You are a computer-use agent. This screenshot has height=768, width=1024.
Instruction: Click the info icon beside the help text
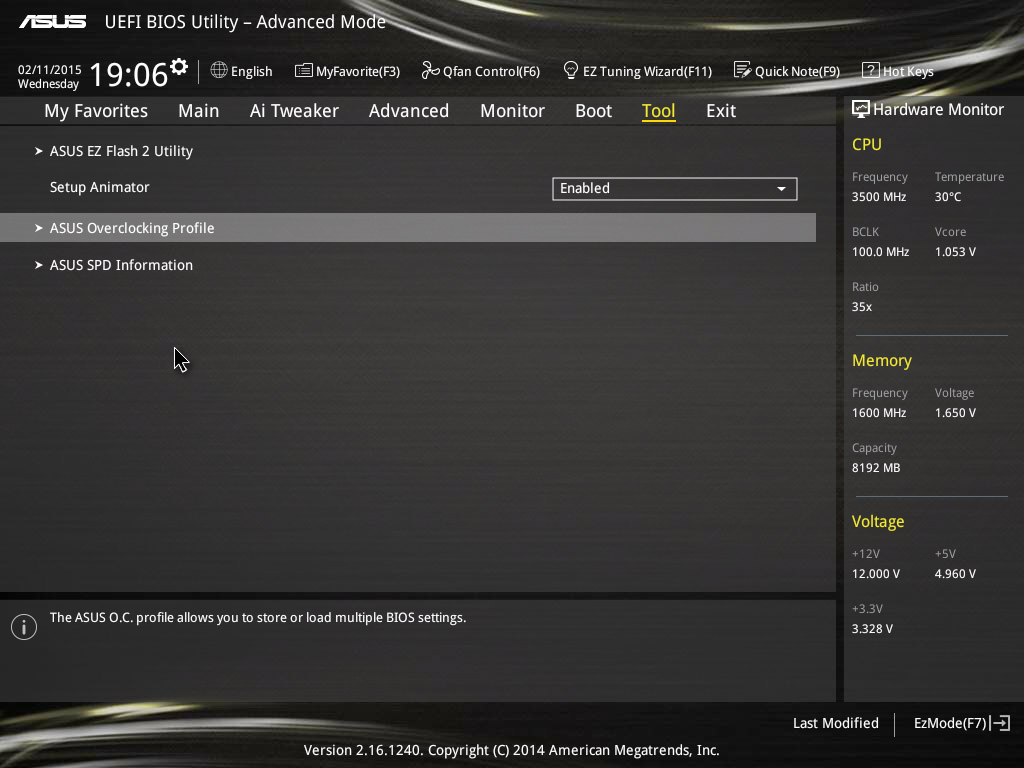coord(24,627)
